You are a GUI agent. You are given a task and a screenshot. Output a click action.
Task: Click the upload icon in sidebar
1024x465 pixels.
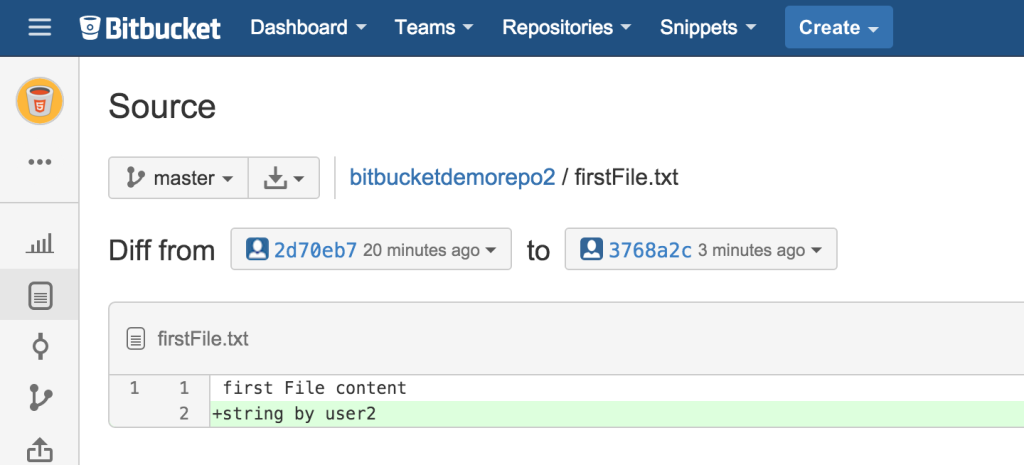39,450
